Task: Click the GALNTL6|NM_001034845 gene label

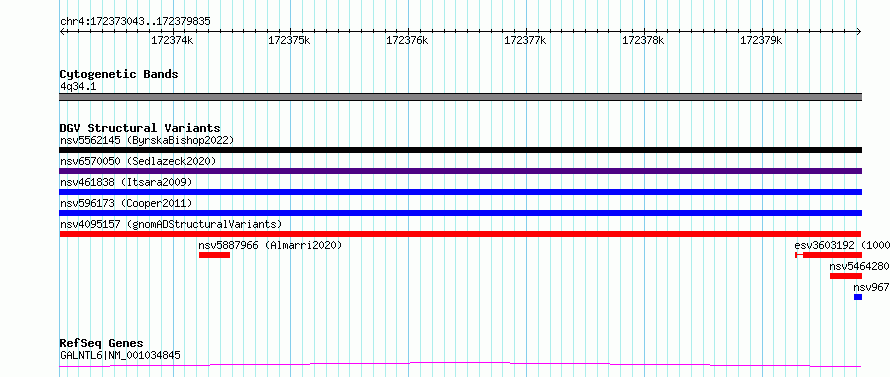Action: [120, 356]
